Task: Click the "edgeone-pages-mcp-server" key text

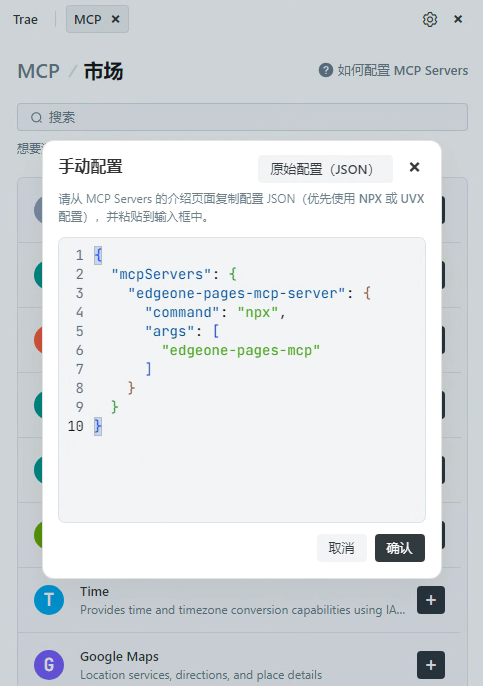Action: click(237, 293)
